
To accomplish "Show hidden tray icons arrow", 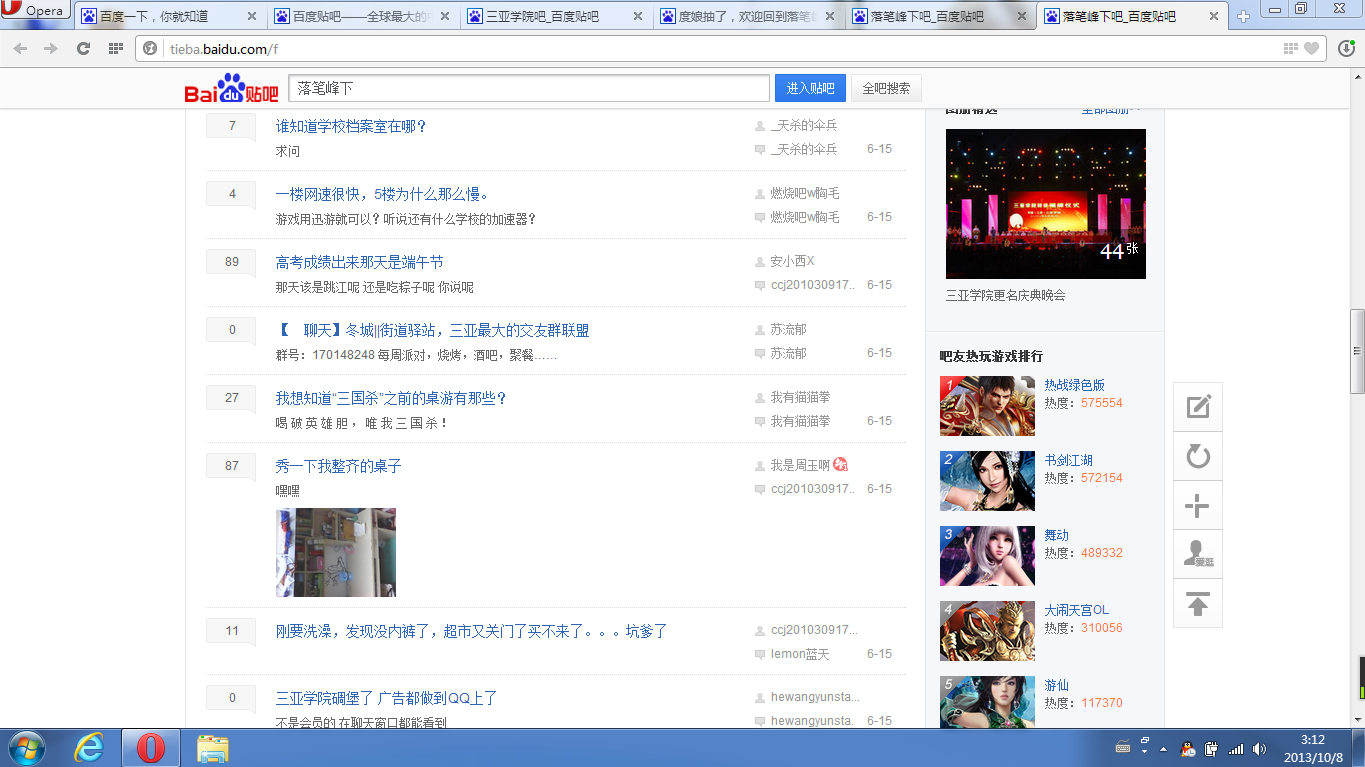I will click(x=1163, y=748).
